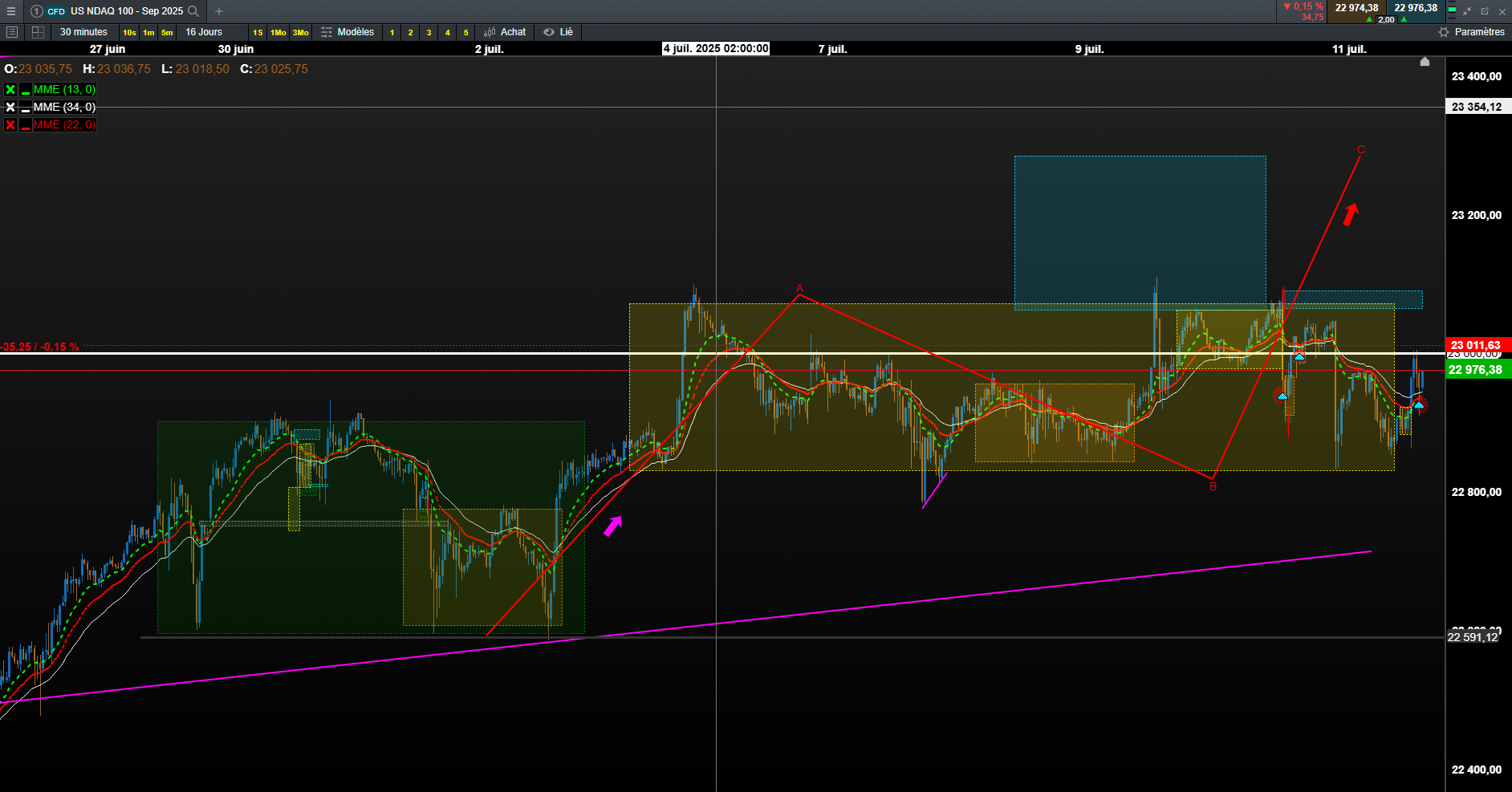The width and height of the screenshot is (1512, 792).
Task: Click the Paramètres gear icon
Action: coord(1444,32)
